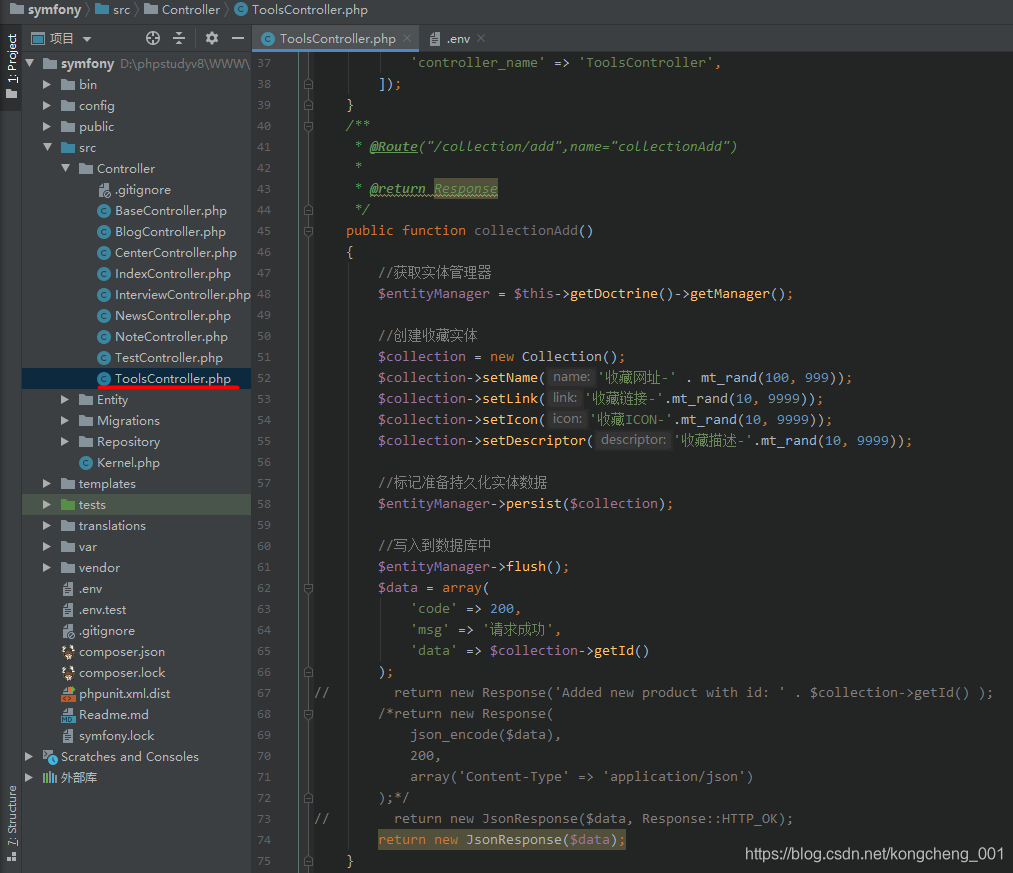Click symfony in the breadcrumb path
Screen dimensions: 1013x873
point(45,10)
